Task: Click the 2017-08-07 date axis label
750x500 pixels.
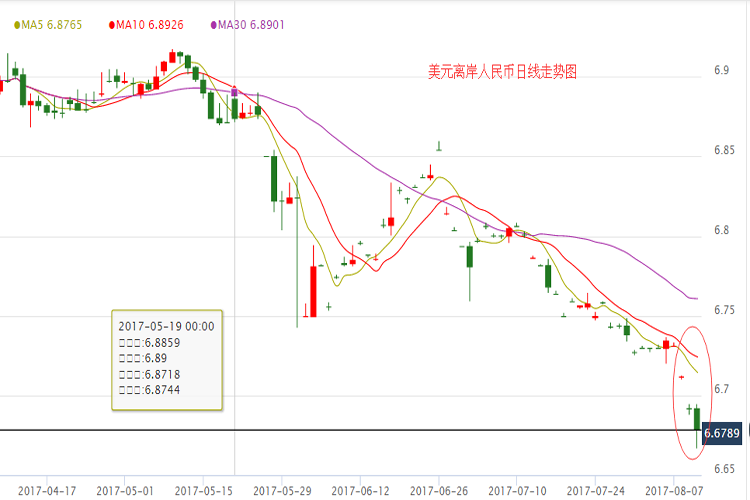Action: 674,491
